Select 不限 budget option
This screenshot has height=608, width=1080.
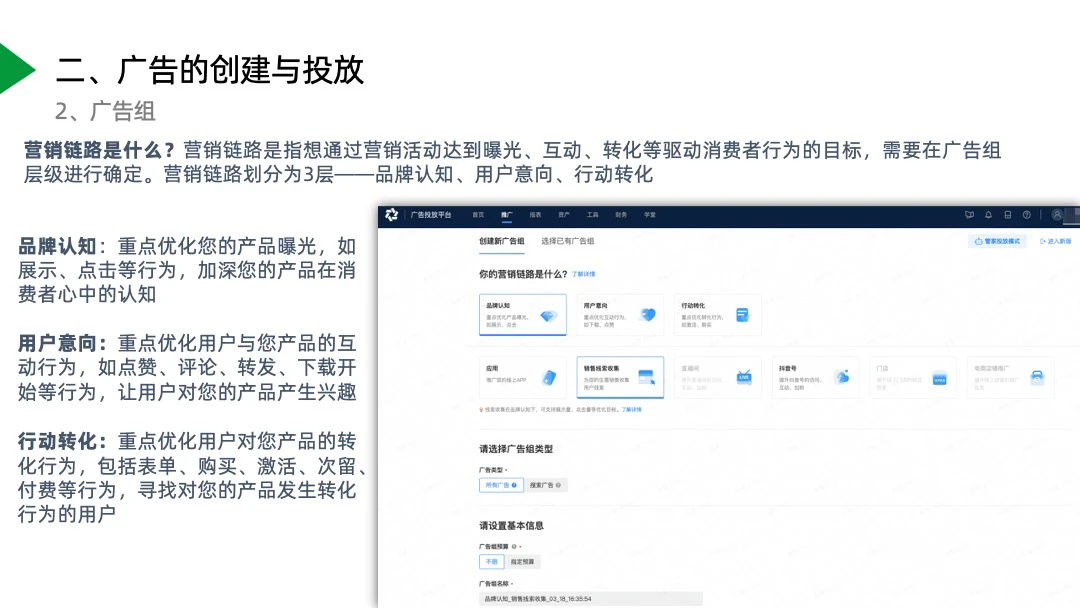coord(491,562)
